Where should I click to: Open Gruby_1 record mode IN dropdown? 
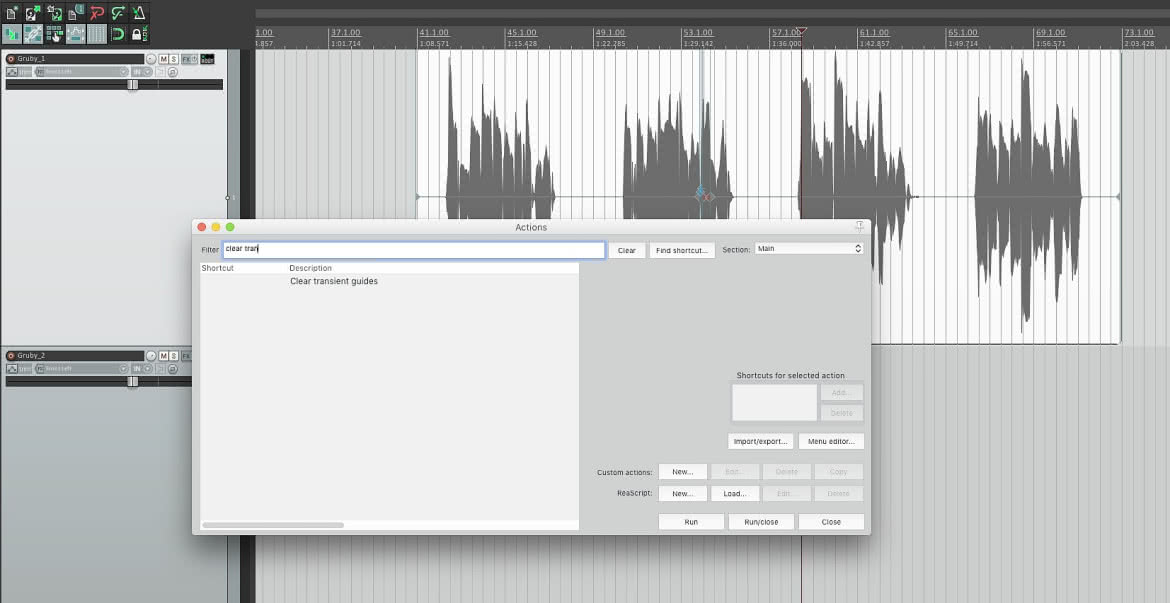(x=142, y=72)
